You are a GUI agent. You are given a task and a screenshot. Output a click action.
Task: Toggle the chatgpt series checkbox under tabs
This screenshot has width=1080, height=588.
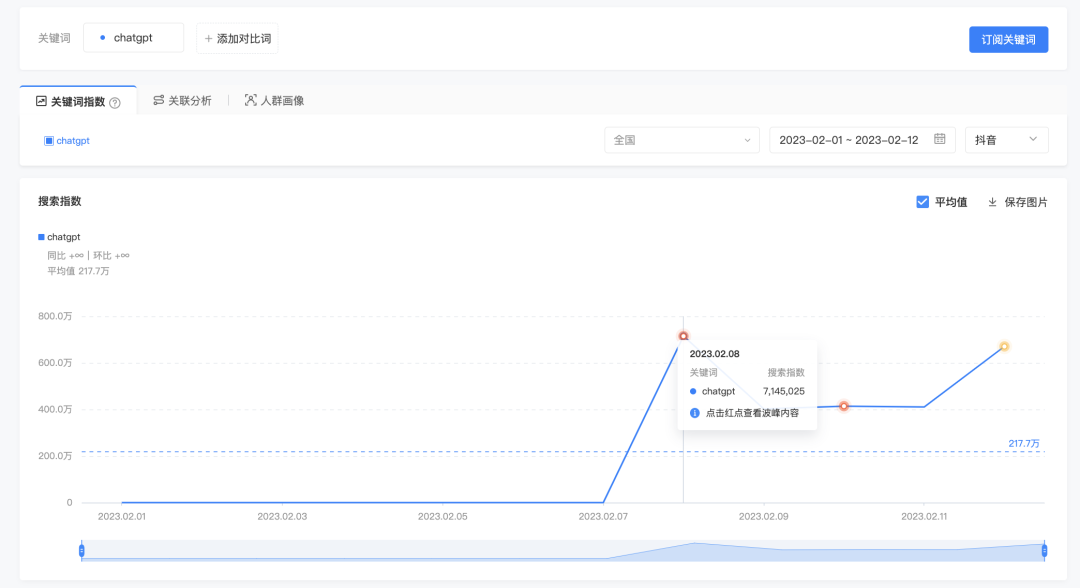49,140
